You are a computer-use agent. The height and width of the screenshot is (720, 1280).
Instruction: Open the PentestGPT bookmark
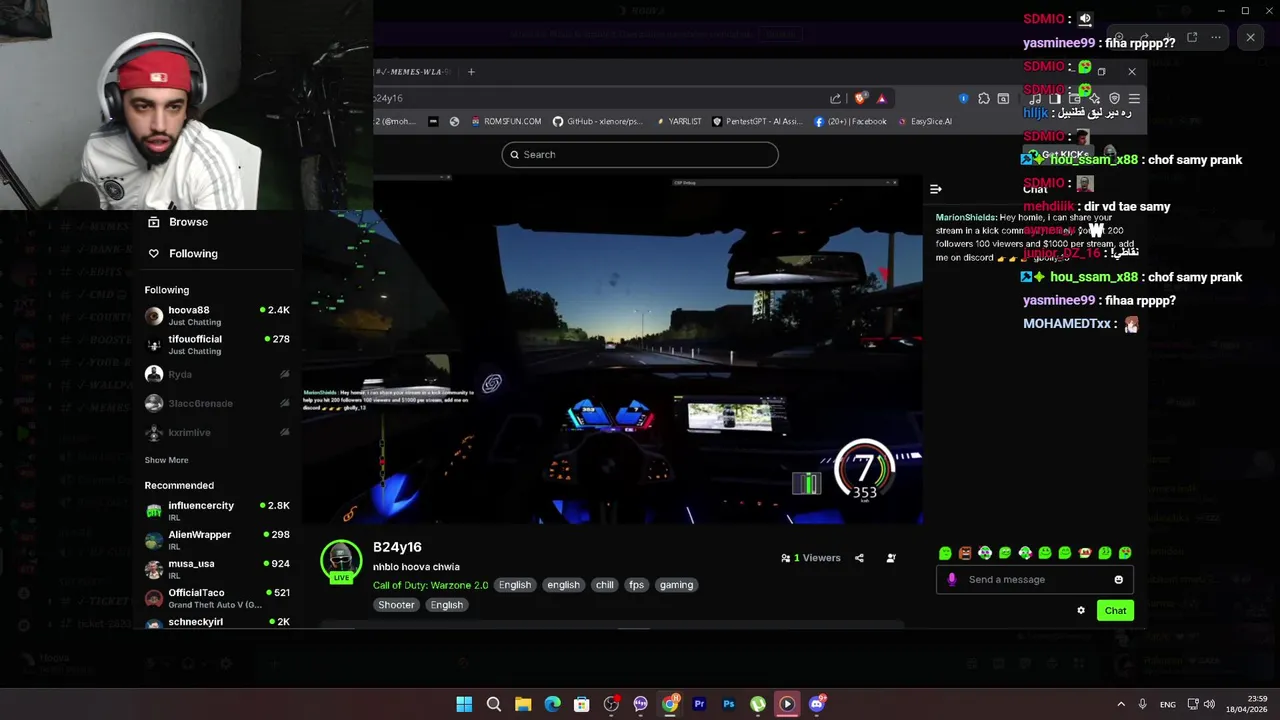757,122
